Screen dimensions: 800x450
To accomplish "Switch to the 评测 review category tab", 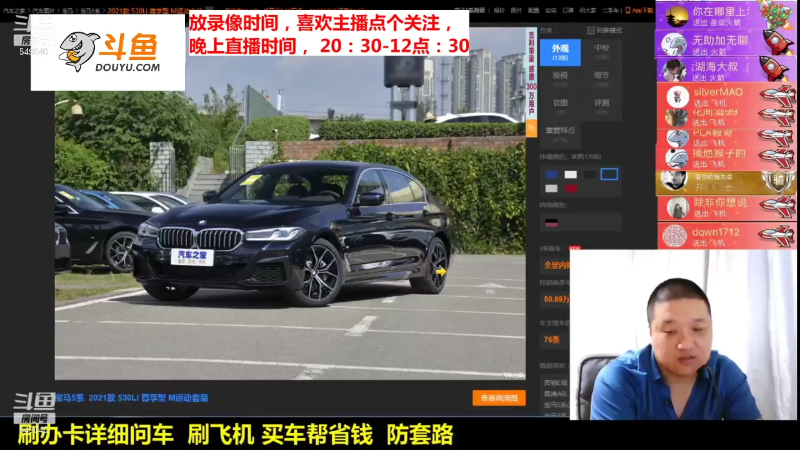I will tap(602, 107).
